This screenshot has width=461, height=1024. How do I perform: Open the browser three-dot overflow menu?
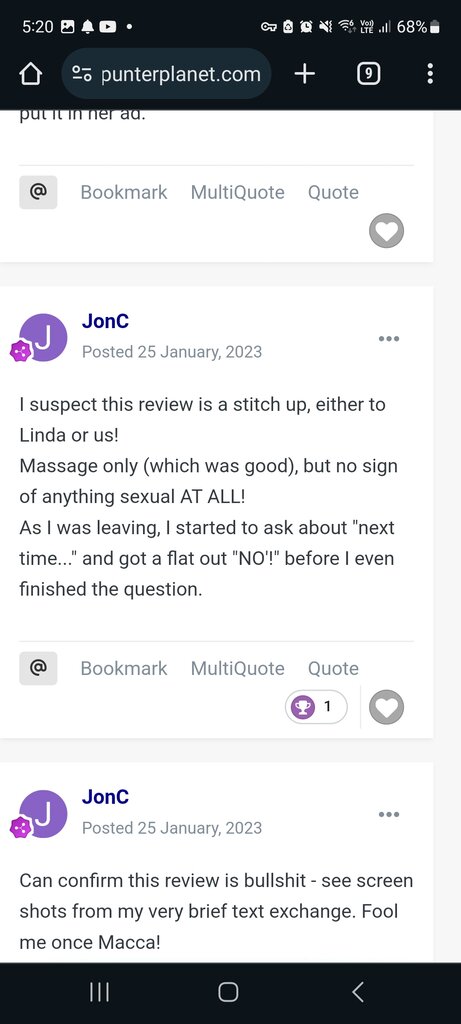coord(430,74)
